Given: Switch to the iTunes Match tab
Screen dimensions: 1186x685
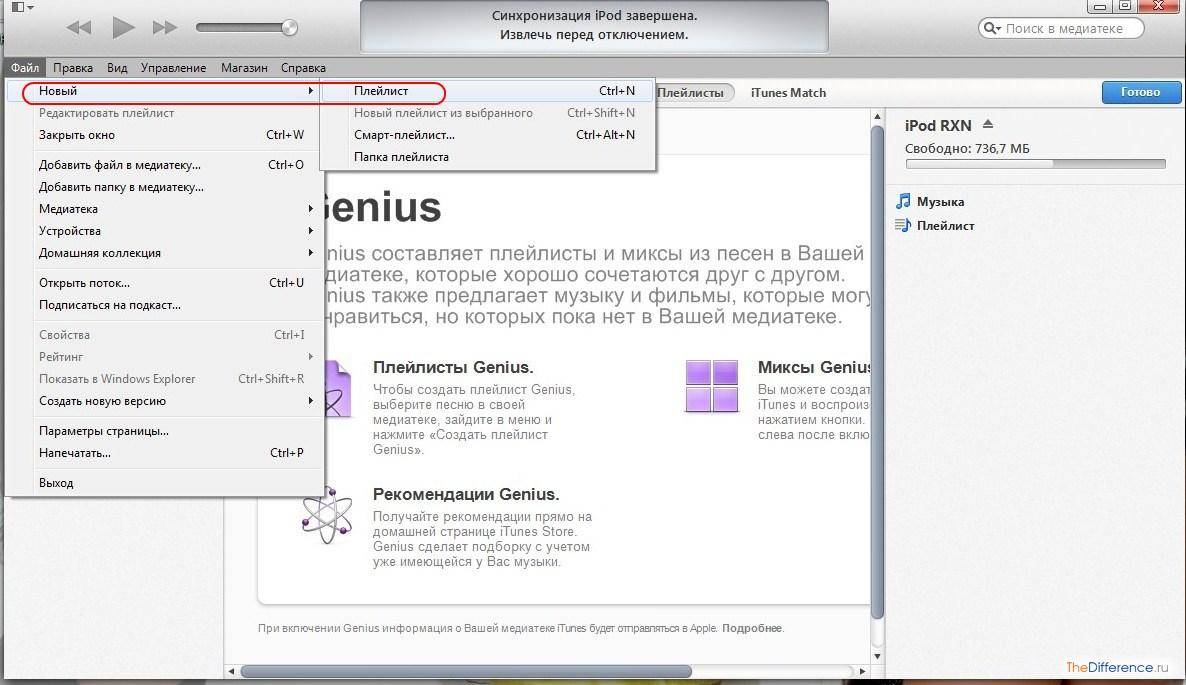Looking at the screenshot, I should pyautogui.click(x=788, y=92).
